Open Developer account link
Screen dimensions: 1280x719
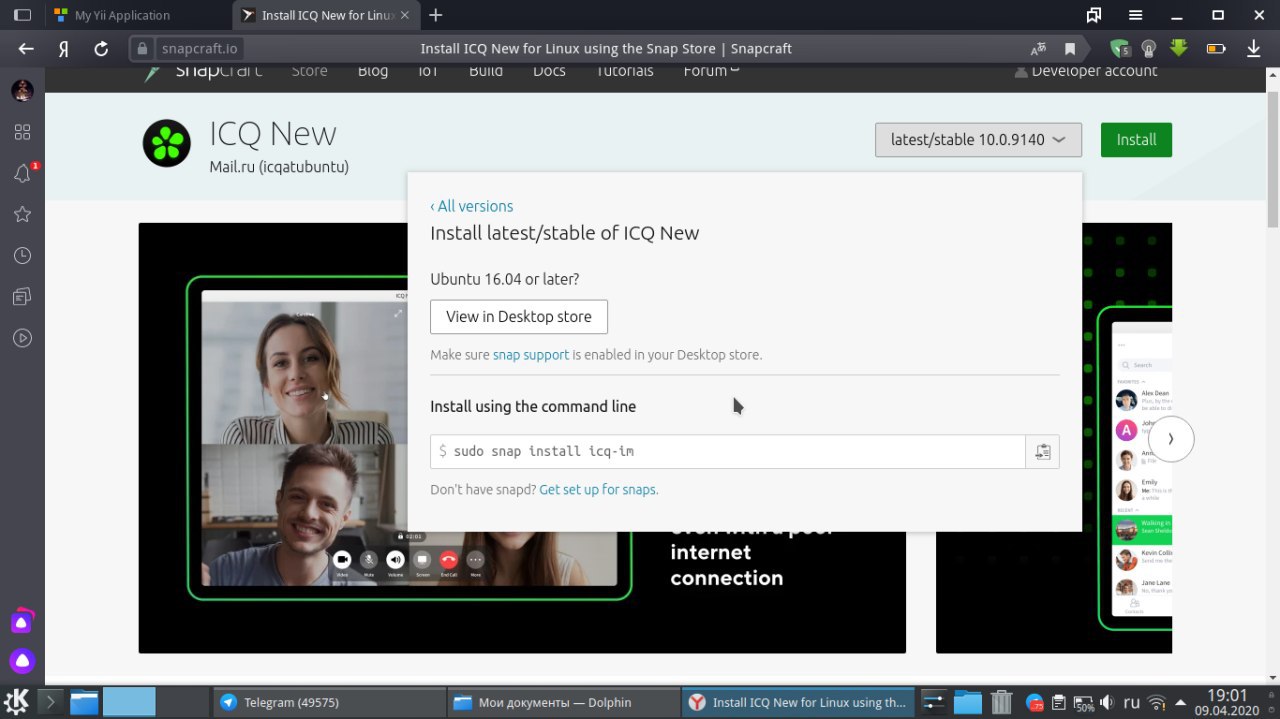click(x=1086, y=71)
